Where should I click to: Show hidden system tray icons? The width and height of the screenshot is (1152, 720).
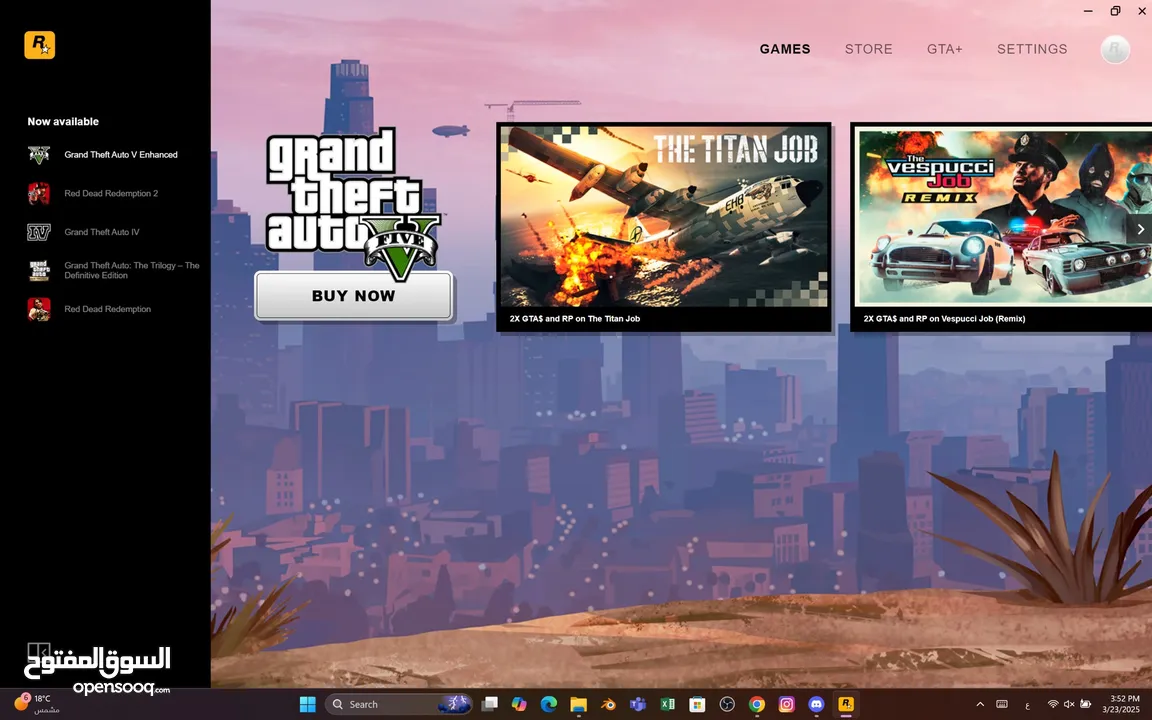pos(979,705)
